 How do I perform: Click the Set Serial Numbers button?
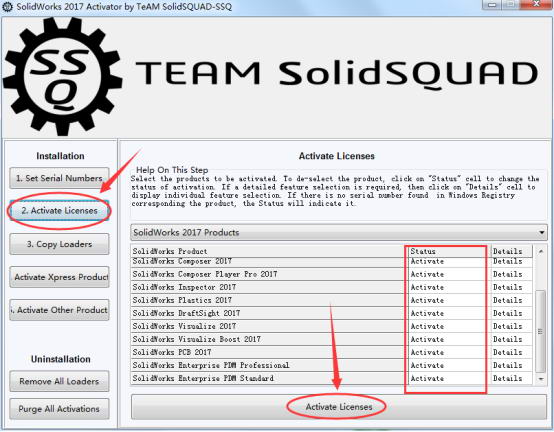pyautogui.click(x=59, y=178)
